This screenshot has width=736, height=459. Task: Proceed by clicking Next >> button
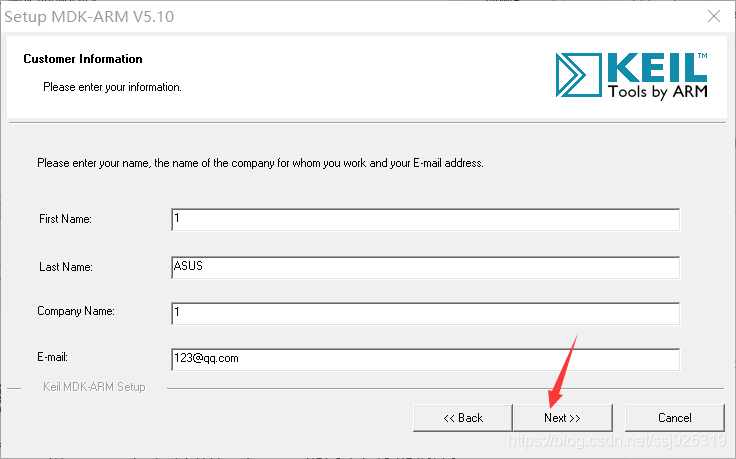point(562,418)
